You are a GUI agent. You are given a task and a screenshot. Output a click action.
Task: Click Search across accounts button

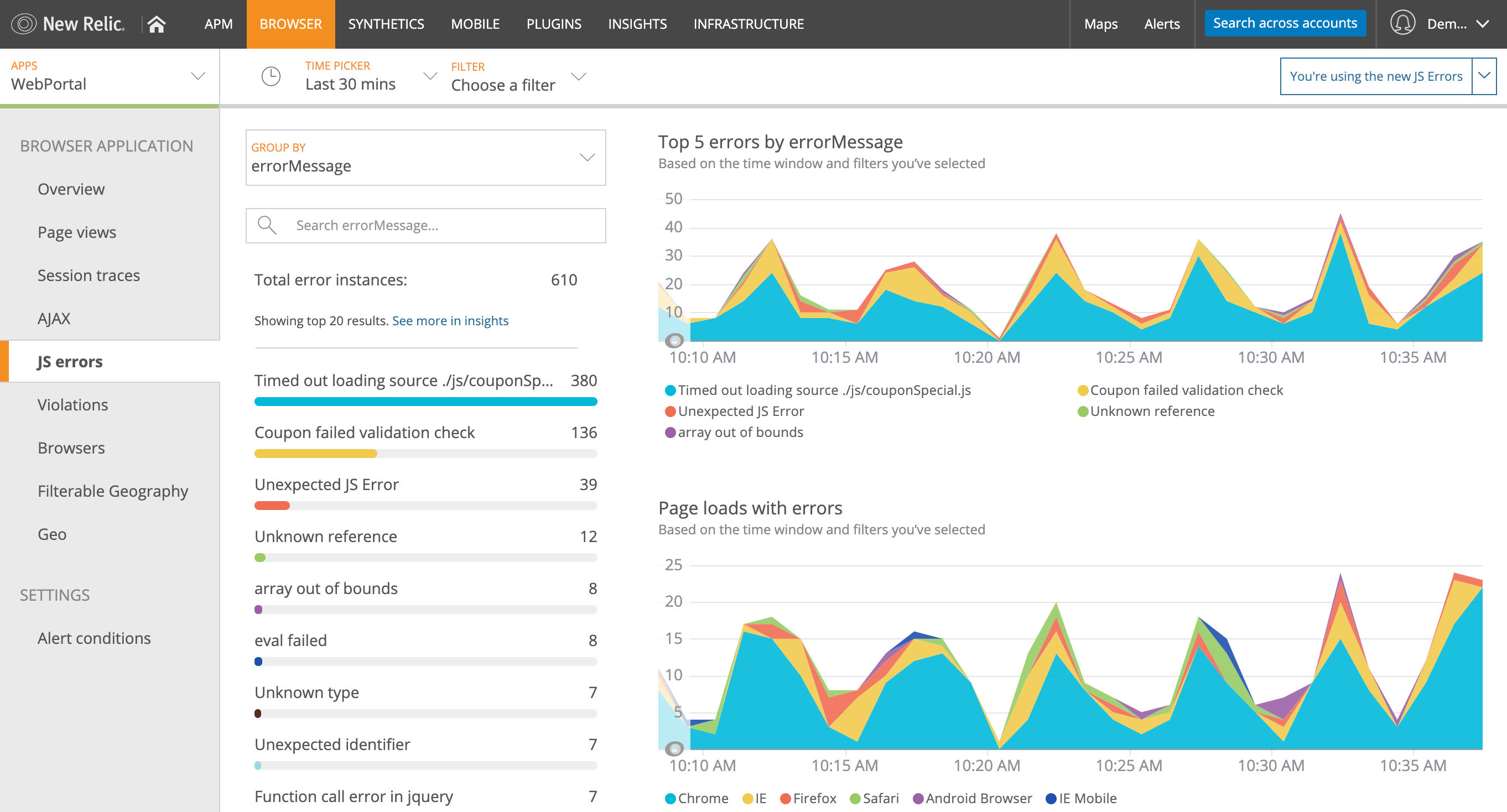(x=1285, y=23)
